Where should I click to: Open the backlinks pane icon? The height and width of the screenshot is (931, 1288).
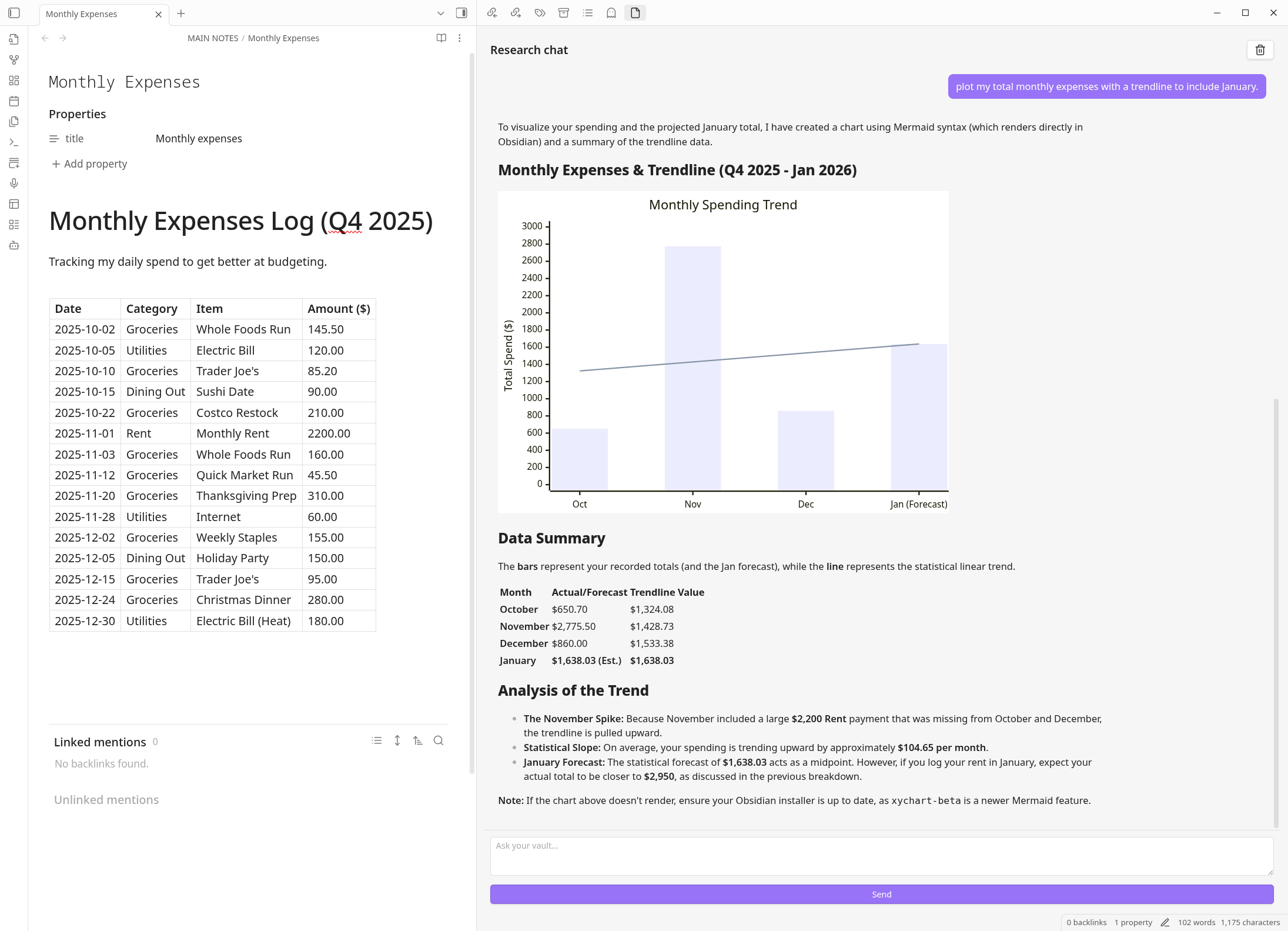[492, 13]
